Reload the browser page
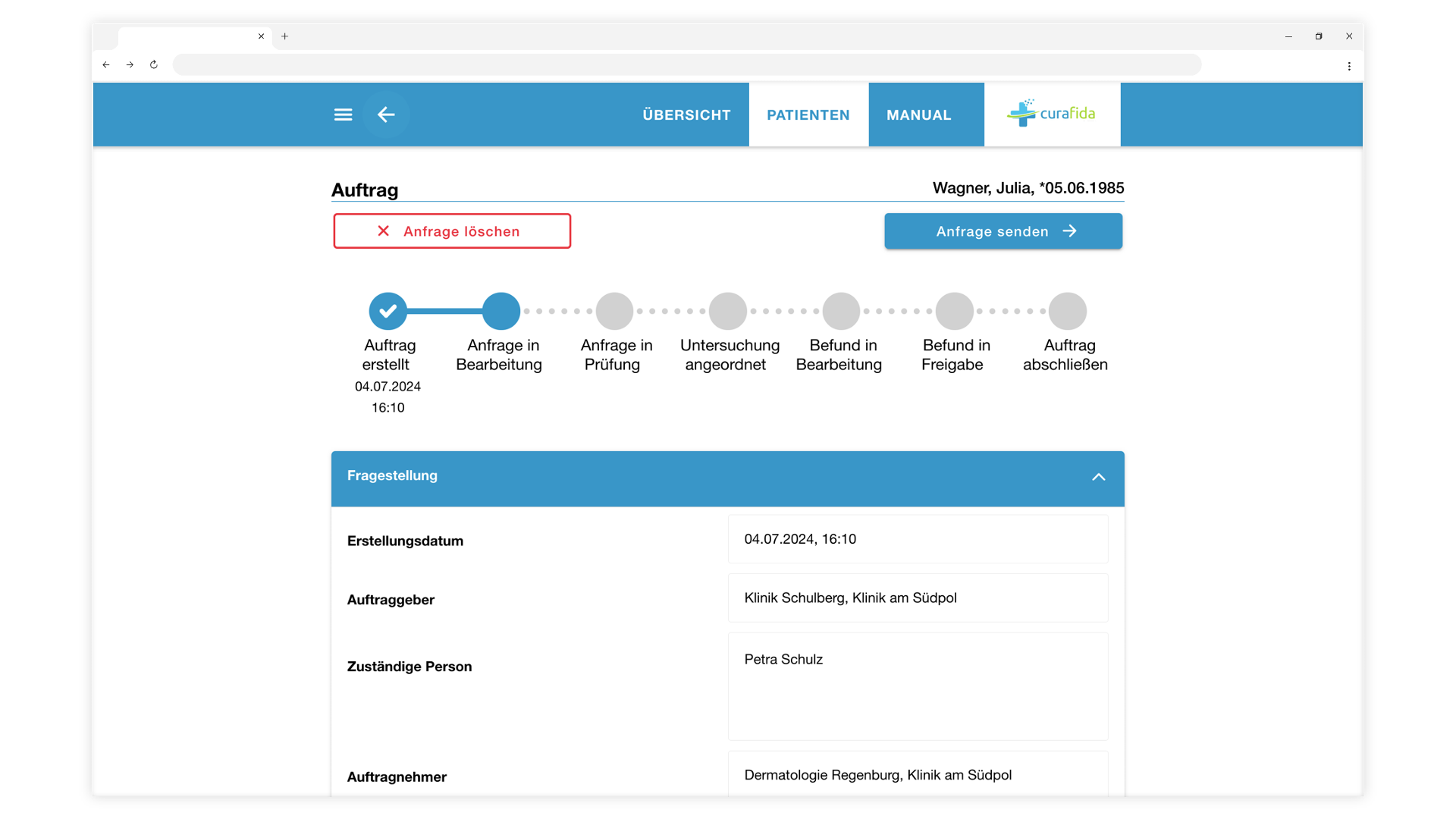Image resolution: width=1456 pixels, height=819 pixels. point(154,65)
